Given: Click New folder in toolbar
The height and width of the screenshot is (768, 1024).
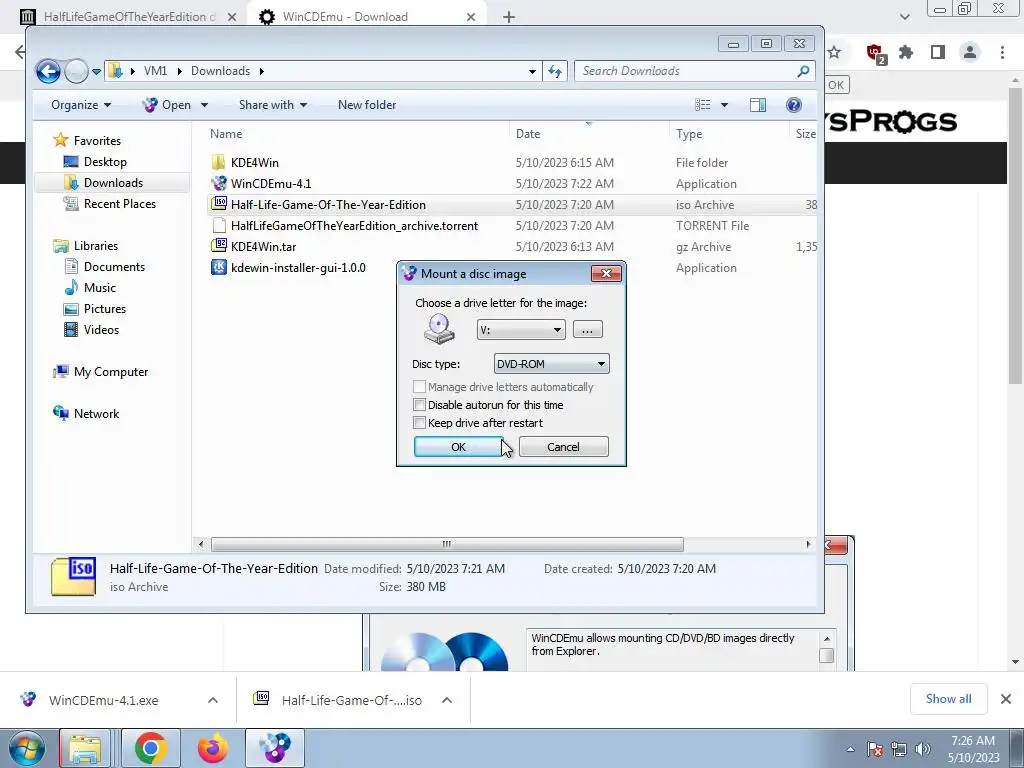Looking at the screenshot, I should [367, 105].
